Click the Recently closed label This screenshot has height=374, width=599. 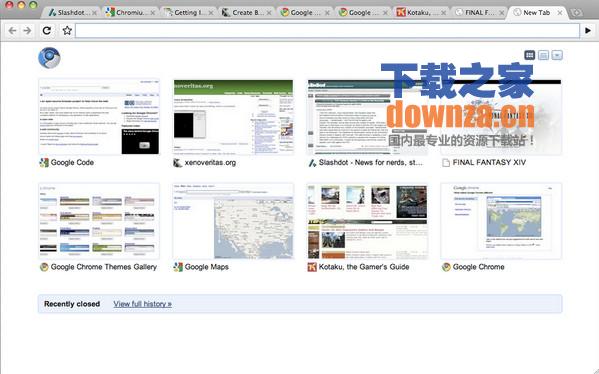[x=72, y=304]
